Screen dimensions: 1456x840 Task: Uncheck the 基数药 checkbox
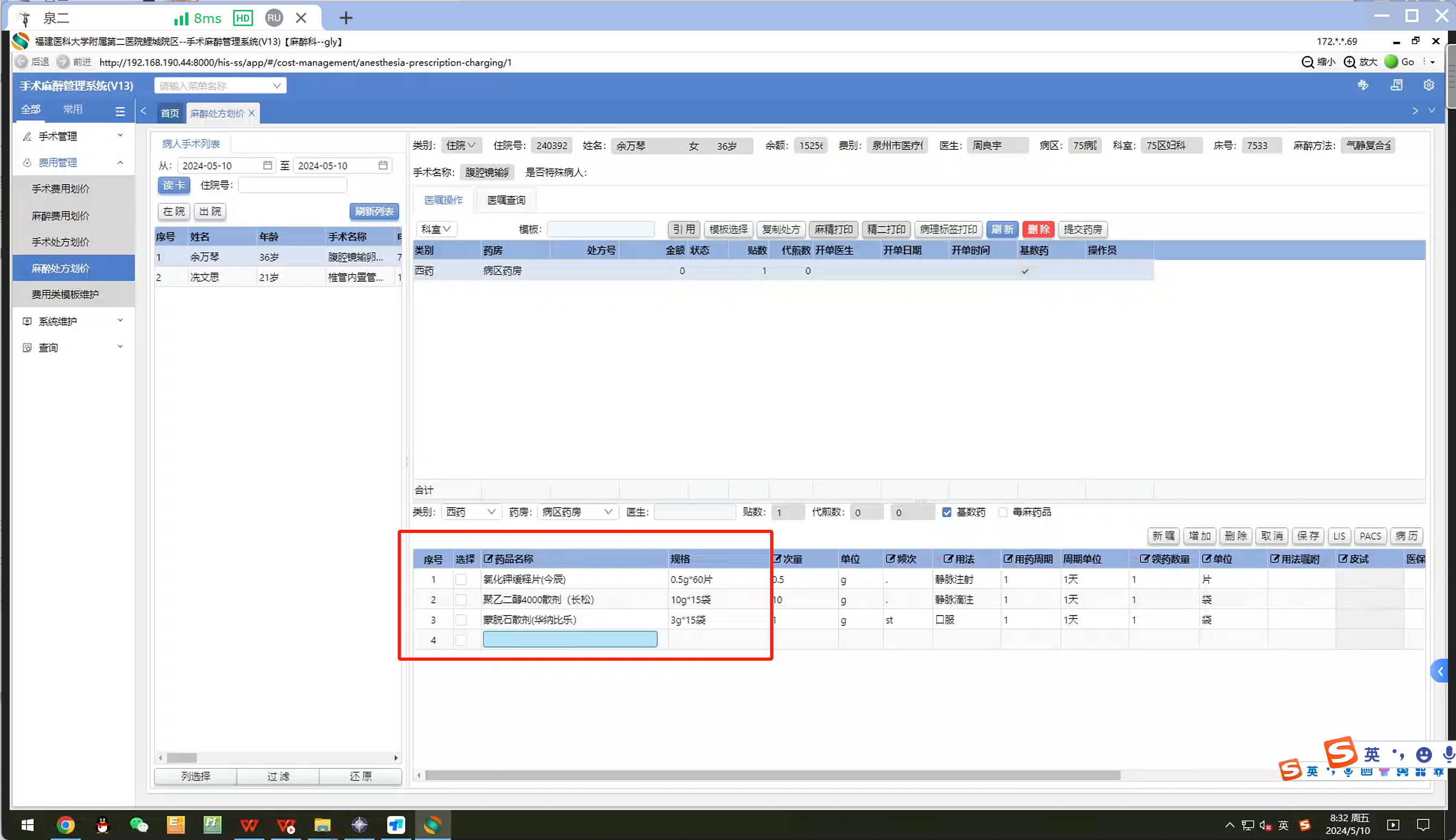[x=947, y=512]
